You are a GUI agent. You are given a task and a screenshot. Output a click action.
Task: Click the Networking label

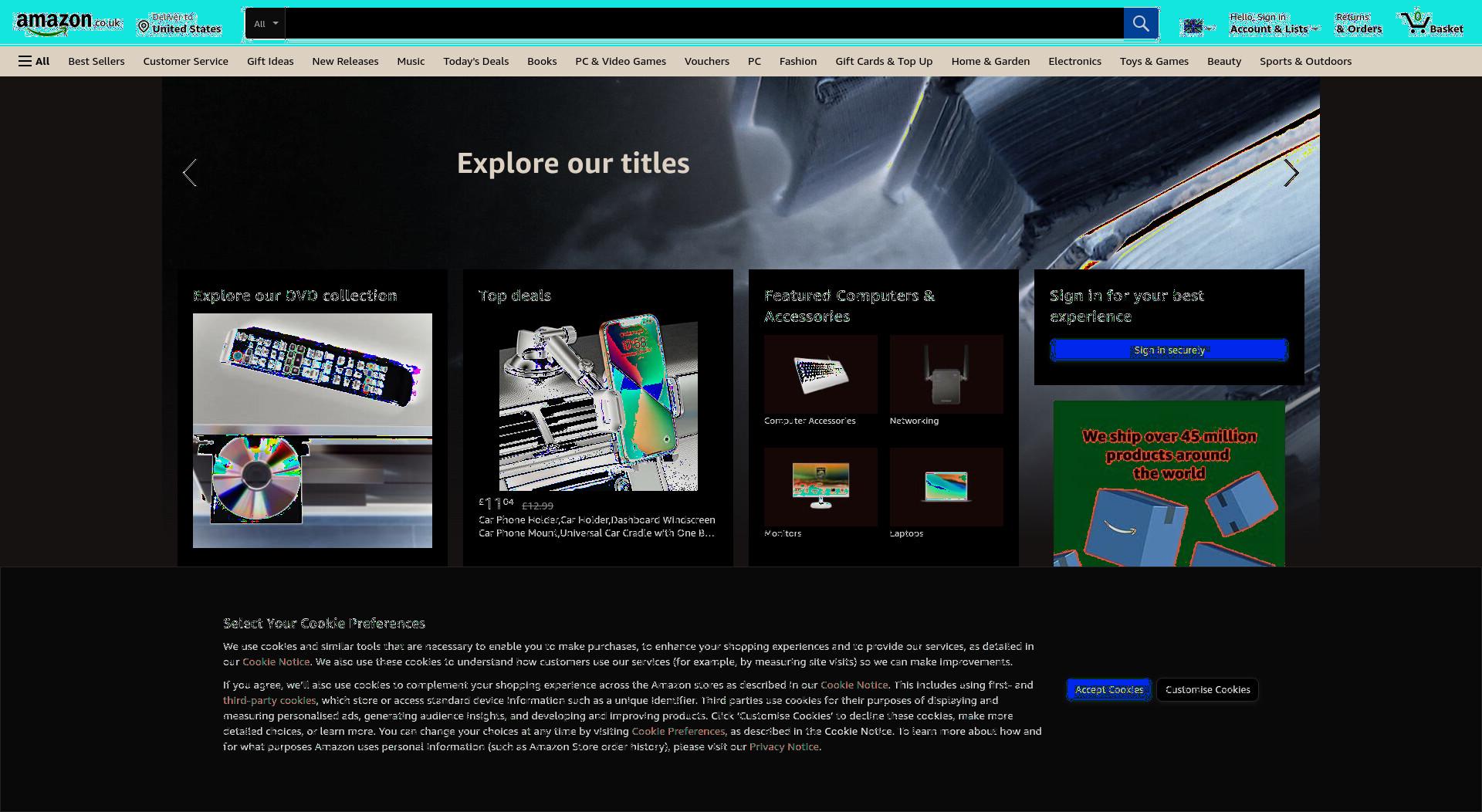[914, 421]
